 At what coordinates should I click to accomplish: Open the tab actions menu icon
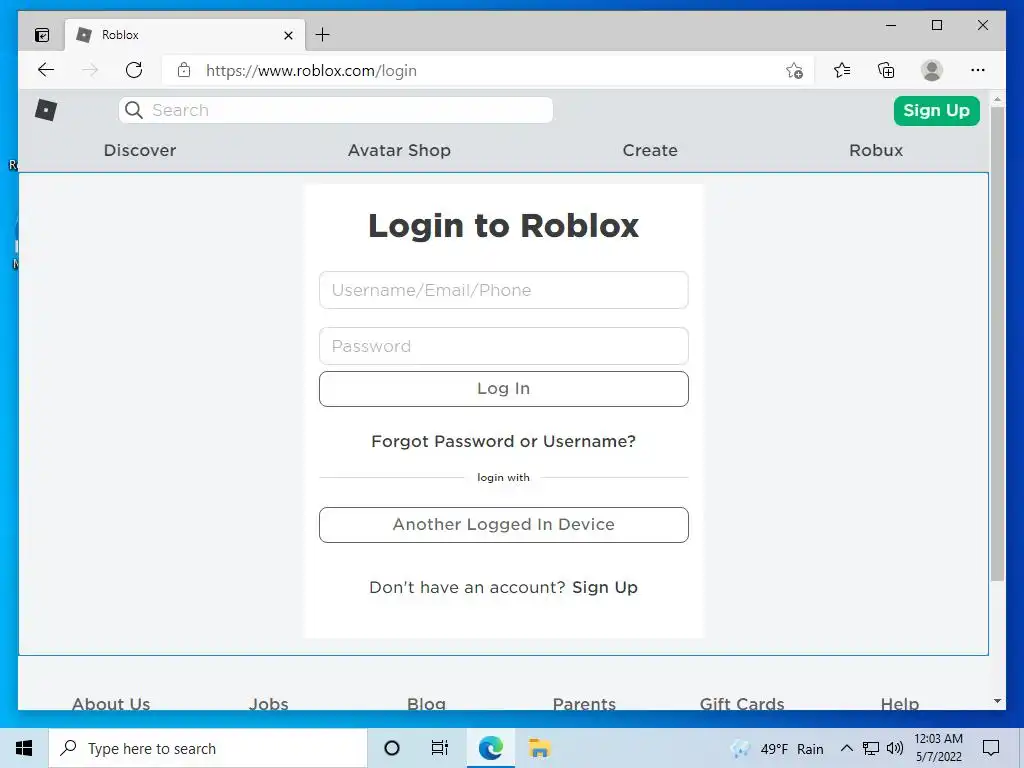[x=42, y=35]
